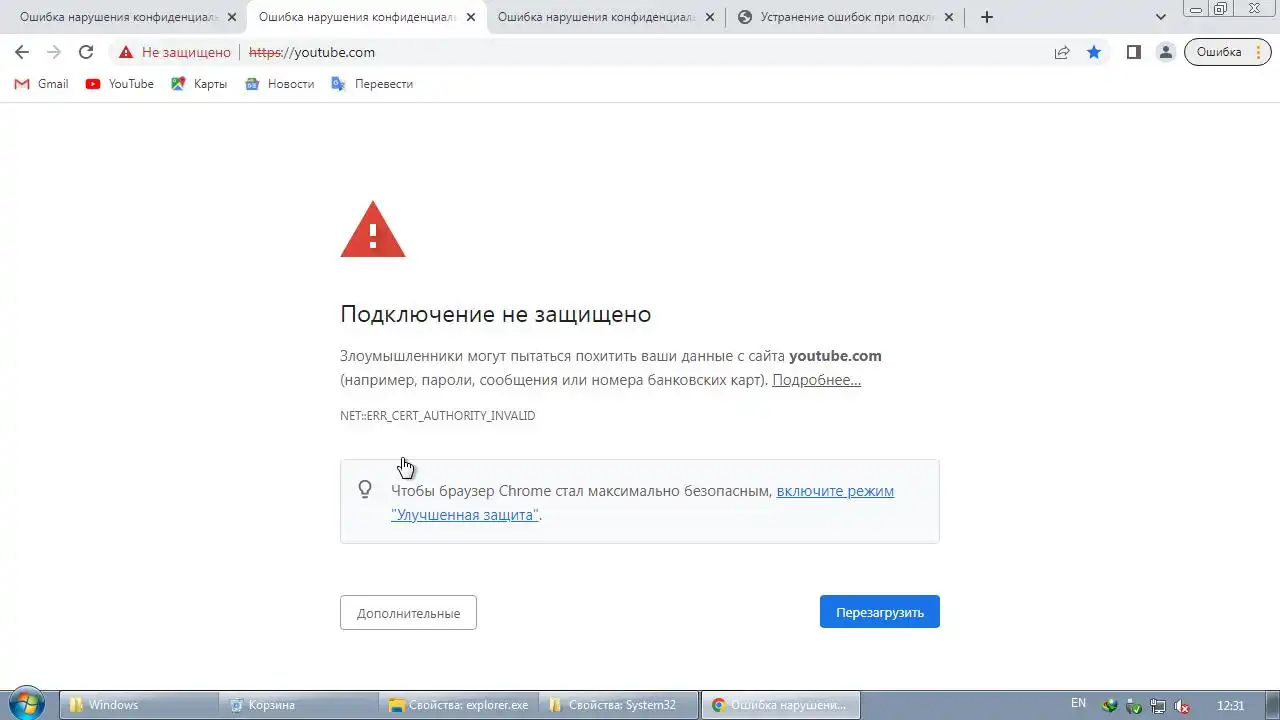The height and width of the screenshot is (720, 1280).
Task: Click the 'Подключение не защищено' heading
Action: [496, 314]
